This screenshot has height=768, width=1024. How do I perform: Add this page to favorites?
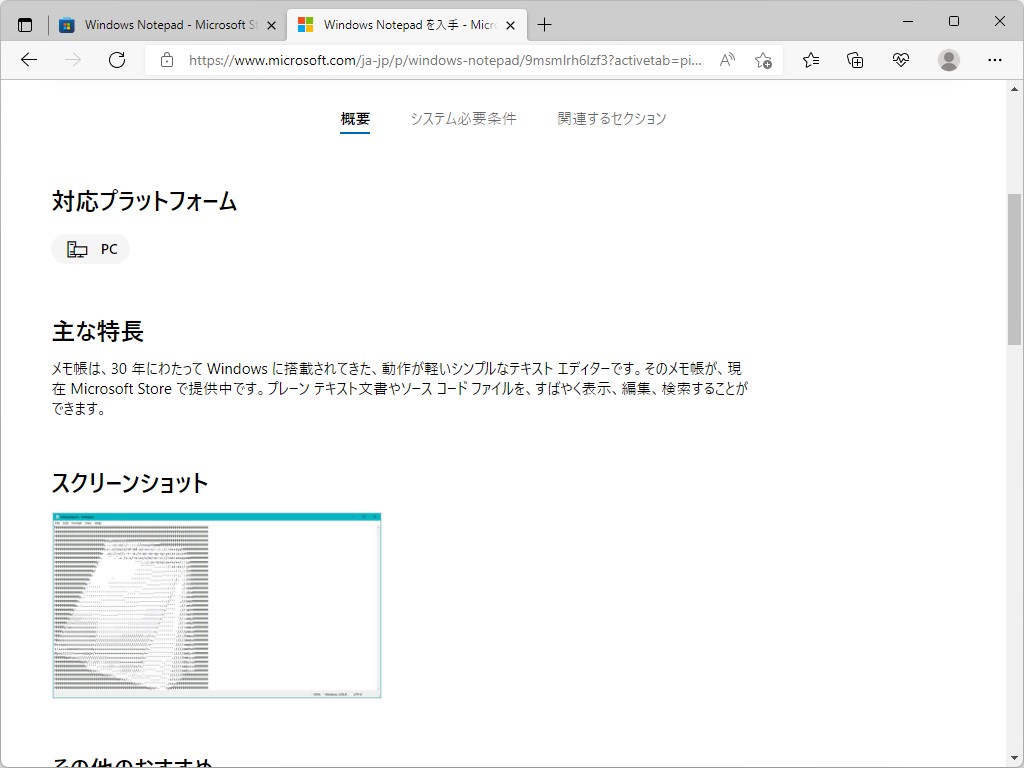[x=764, y=60]
